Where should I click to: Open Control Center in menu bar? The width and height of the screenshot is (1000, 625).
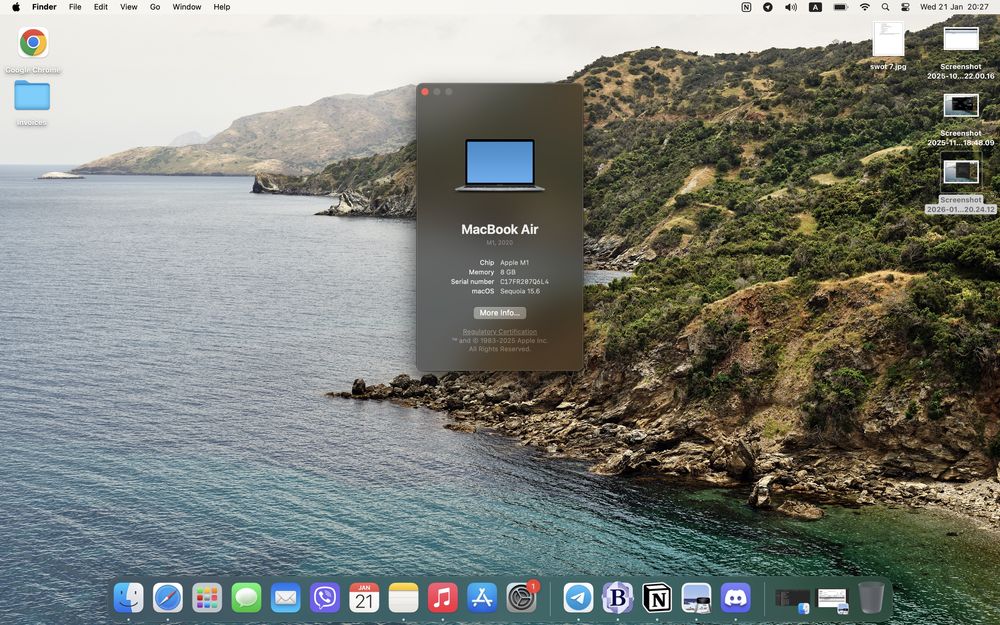905,7
